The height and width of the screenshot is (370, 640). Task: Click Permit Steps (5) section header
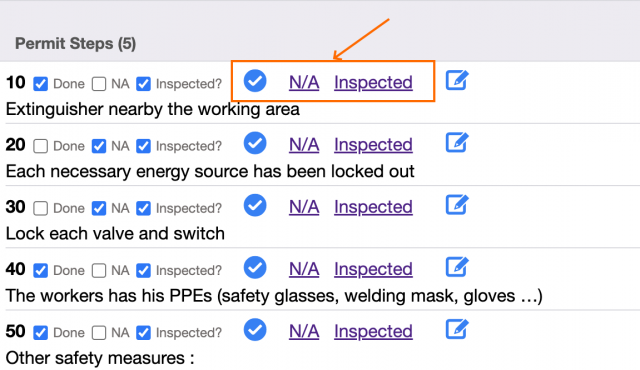(76, 44)
